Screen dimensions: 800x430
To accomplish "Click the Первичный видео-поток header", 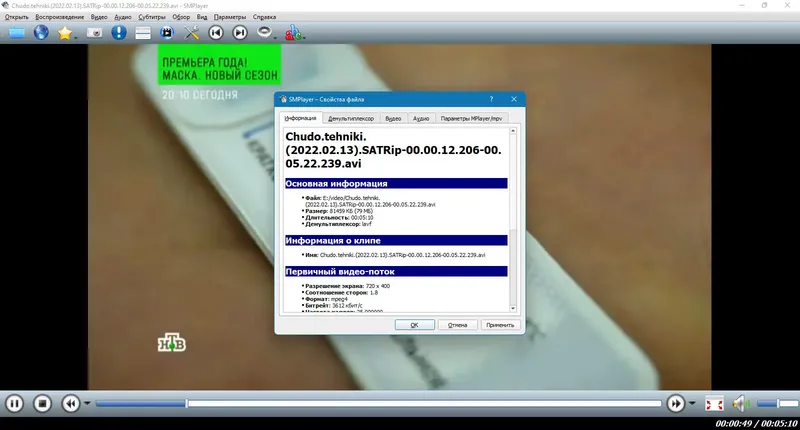I will 396,271.
